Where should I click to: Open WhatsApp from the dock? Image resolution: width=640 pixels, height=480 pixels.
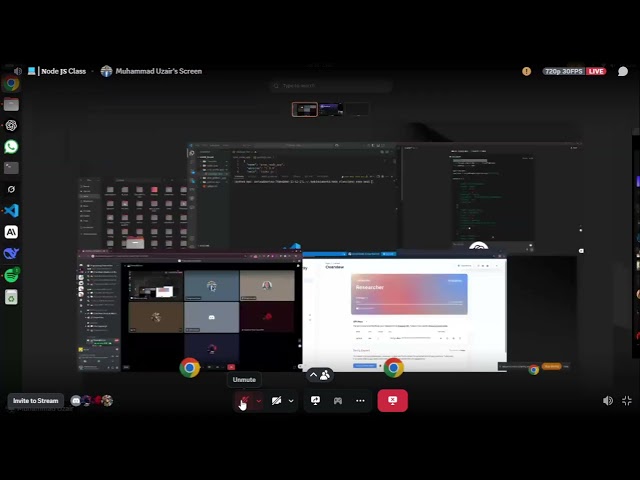coord(11,147)
